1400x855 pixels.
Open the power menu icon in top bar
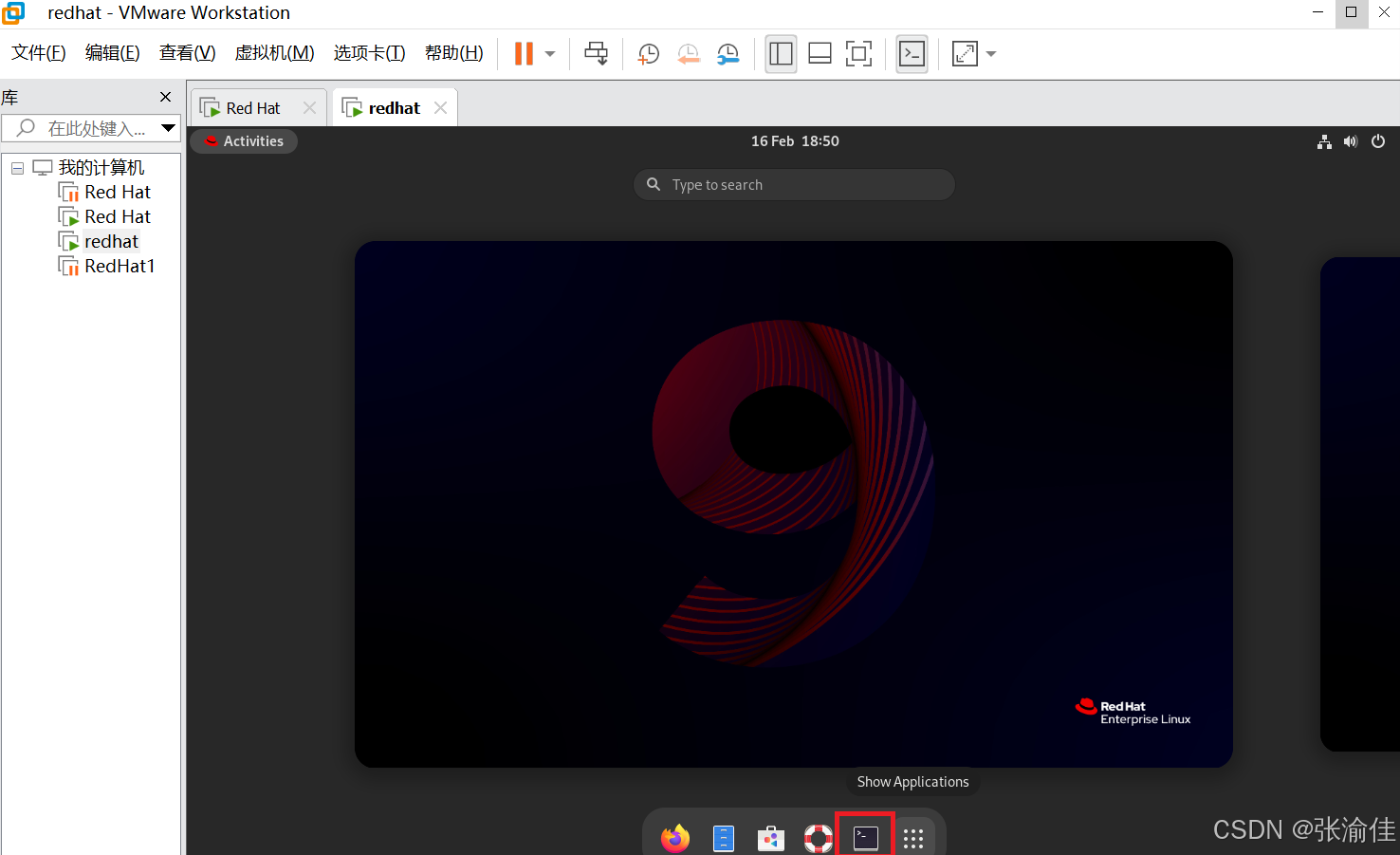click(1378, 141)
